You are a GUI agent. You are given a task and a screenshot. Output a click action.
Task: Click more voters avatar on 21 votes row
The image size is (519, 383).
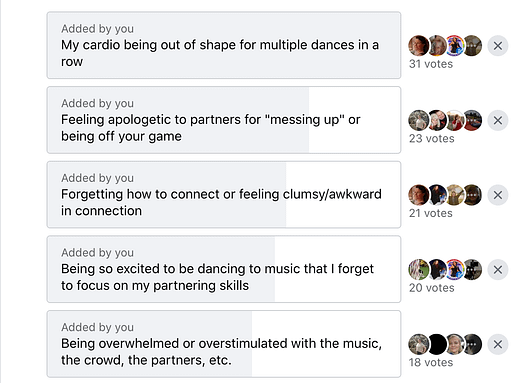pos(472,195)
